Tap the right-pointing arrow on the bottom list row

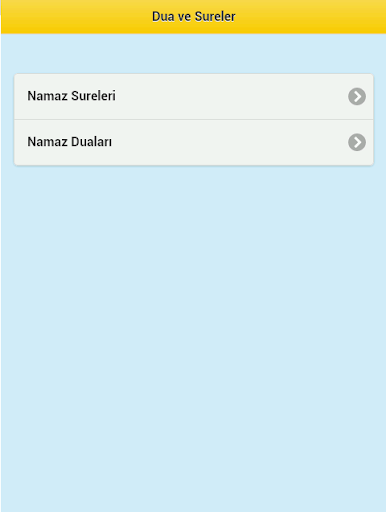coord(357,142)
